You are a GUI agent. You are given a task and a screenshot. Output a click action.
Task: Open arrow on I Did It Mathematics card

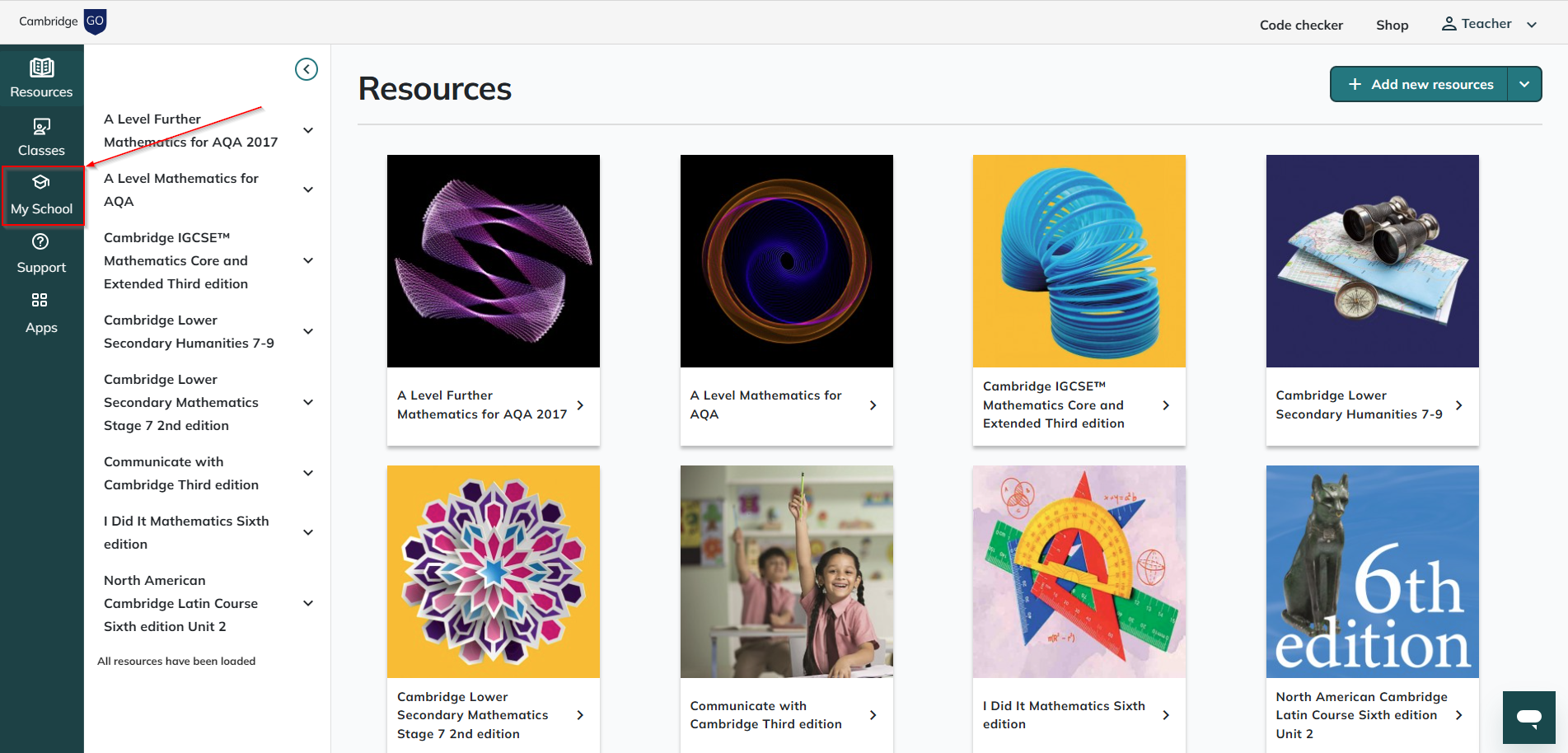tap(1166, 715)
